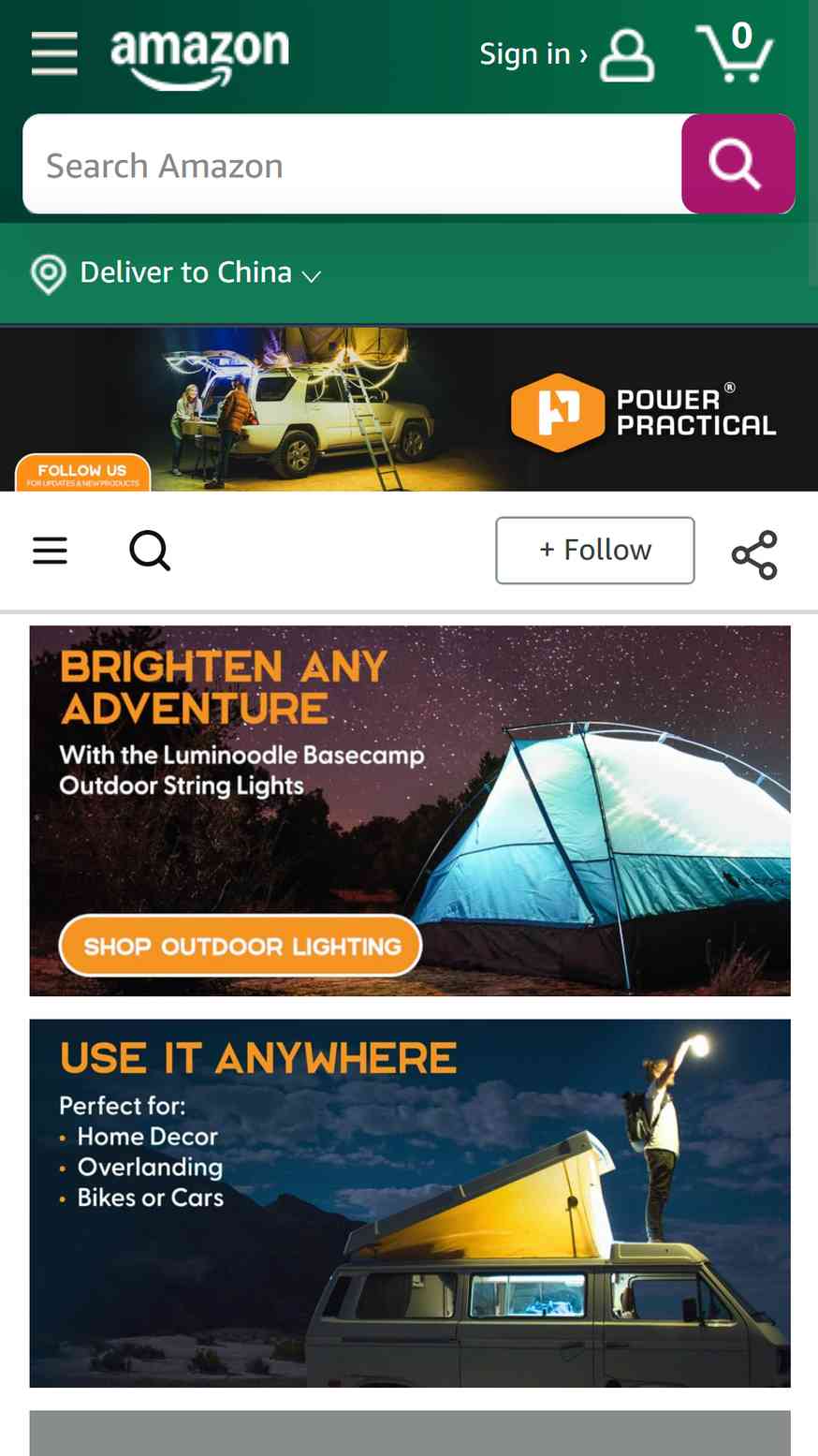Click the Power Practical brand logo
818x1456 pixels.
(644, 412)
